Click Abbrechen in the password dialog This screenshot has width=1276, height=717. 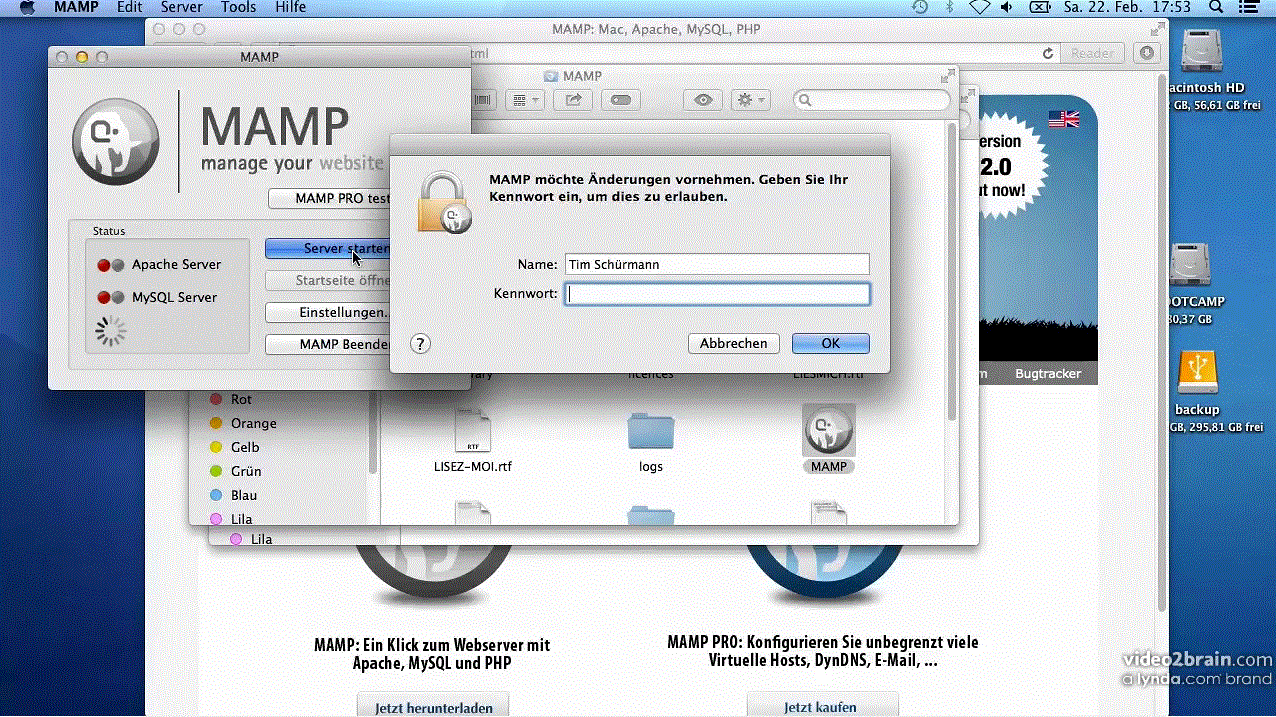pyautogui.click(x=733, y=343)
